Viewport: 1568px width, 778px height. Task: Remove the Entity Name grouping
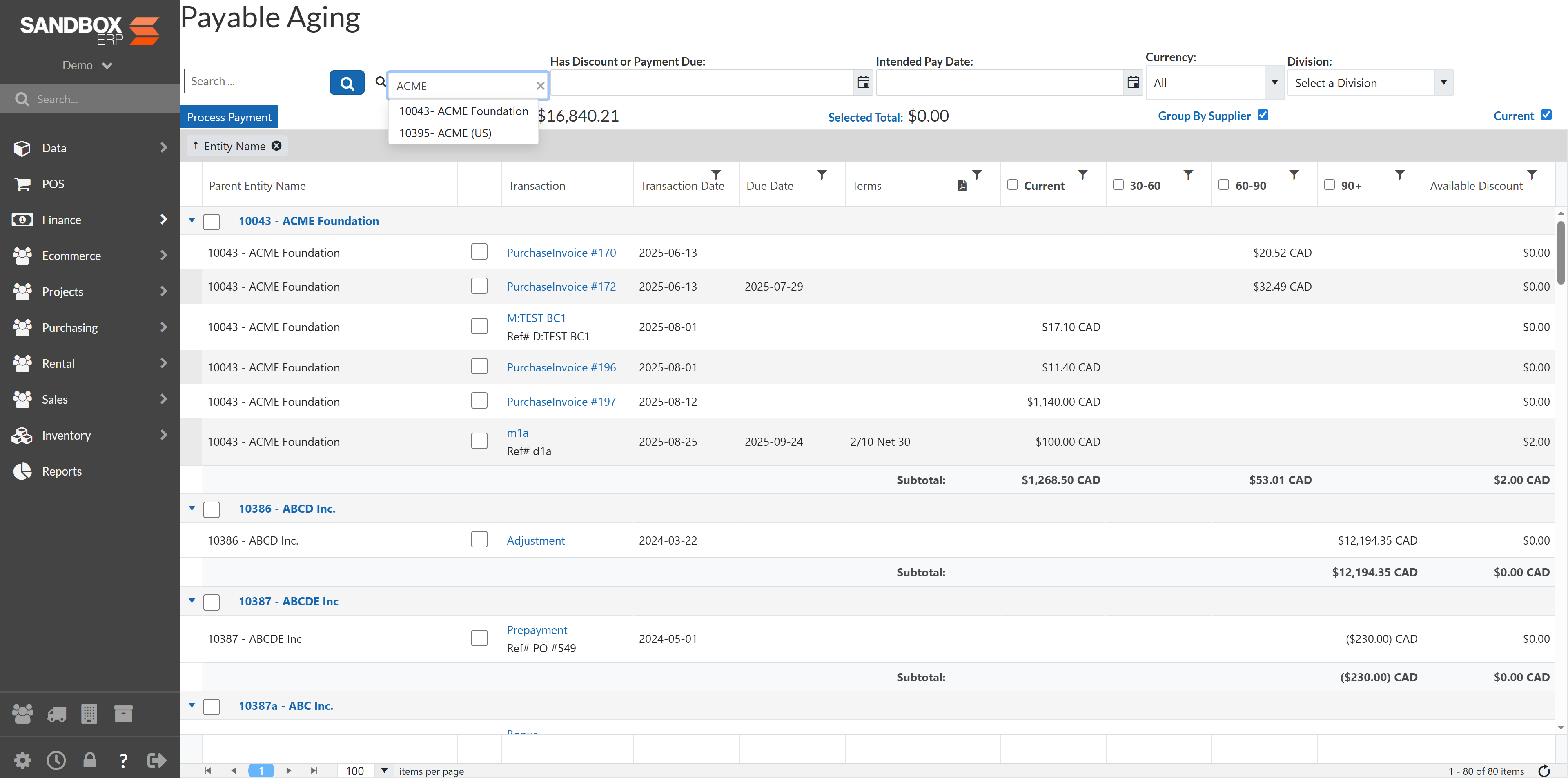(x=276, y=146)
